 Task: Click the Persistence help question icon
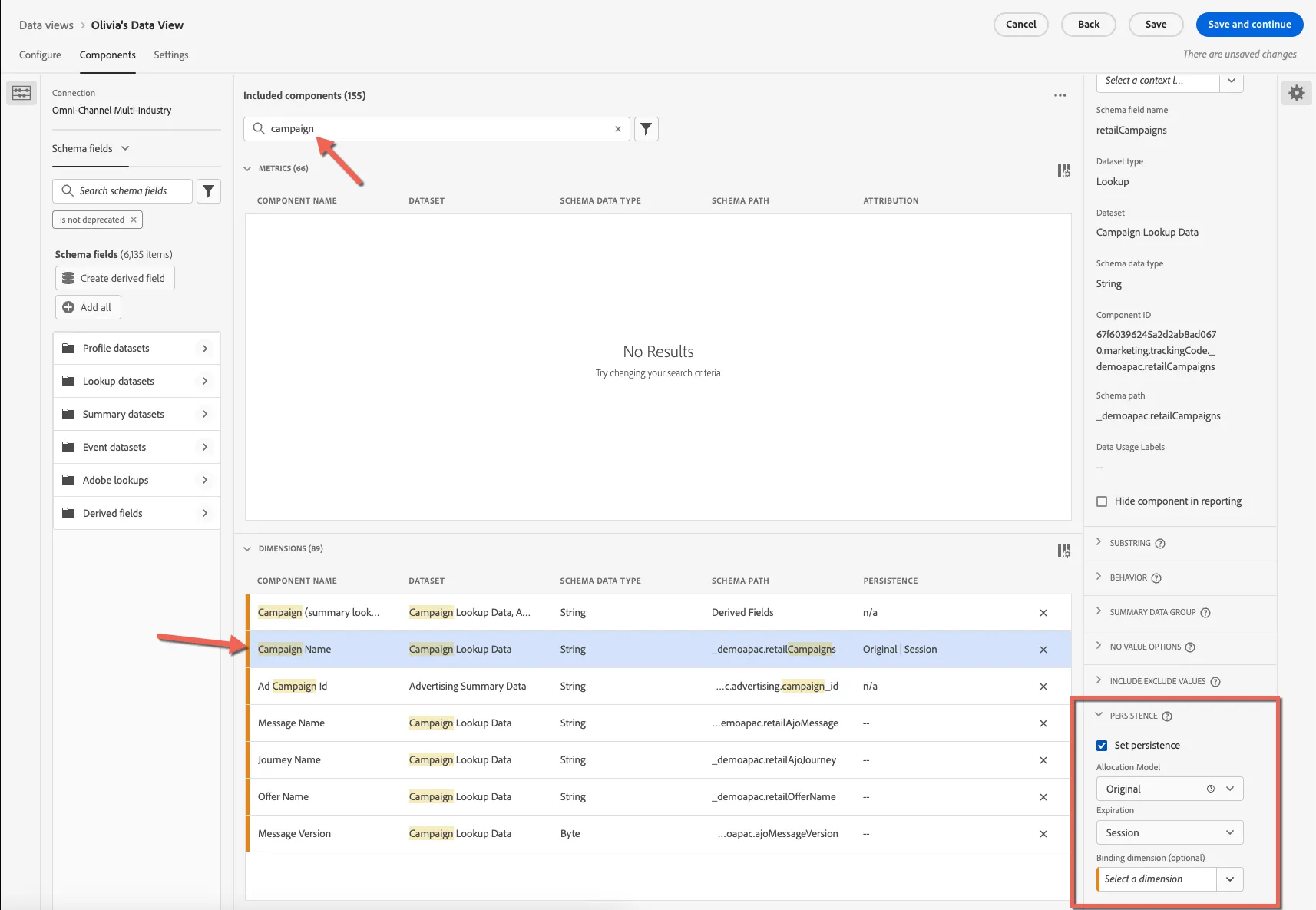pos(1167,716)
